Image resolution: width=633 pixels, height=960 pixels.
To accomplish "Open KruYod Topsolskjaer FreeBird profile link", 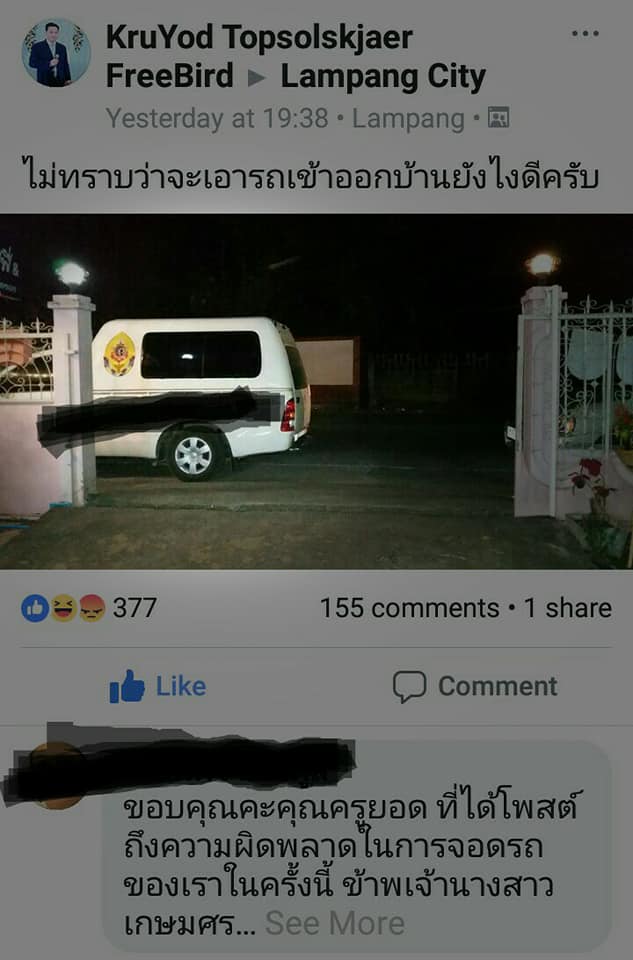I will tap(260, 56).
